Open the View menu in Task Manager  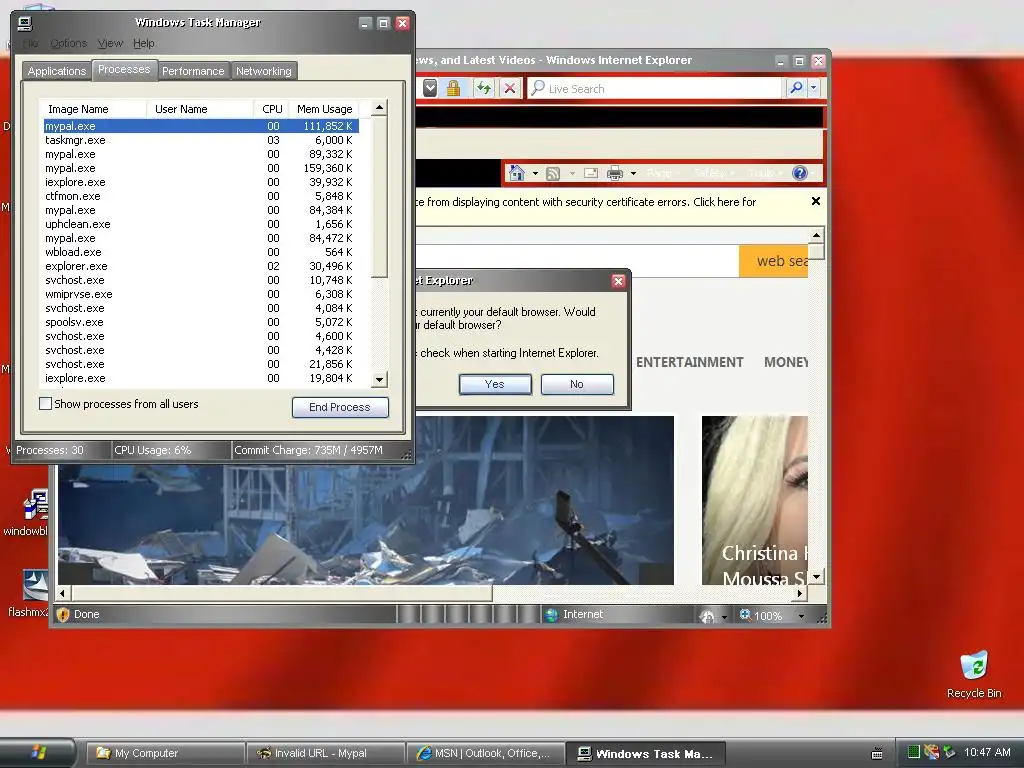point(110,43)
